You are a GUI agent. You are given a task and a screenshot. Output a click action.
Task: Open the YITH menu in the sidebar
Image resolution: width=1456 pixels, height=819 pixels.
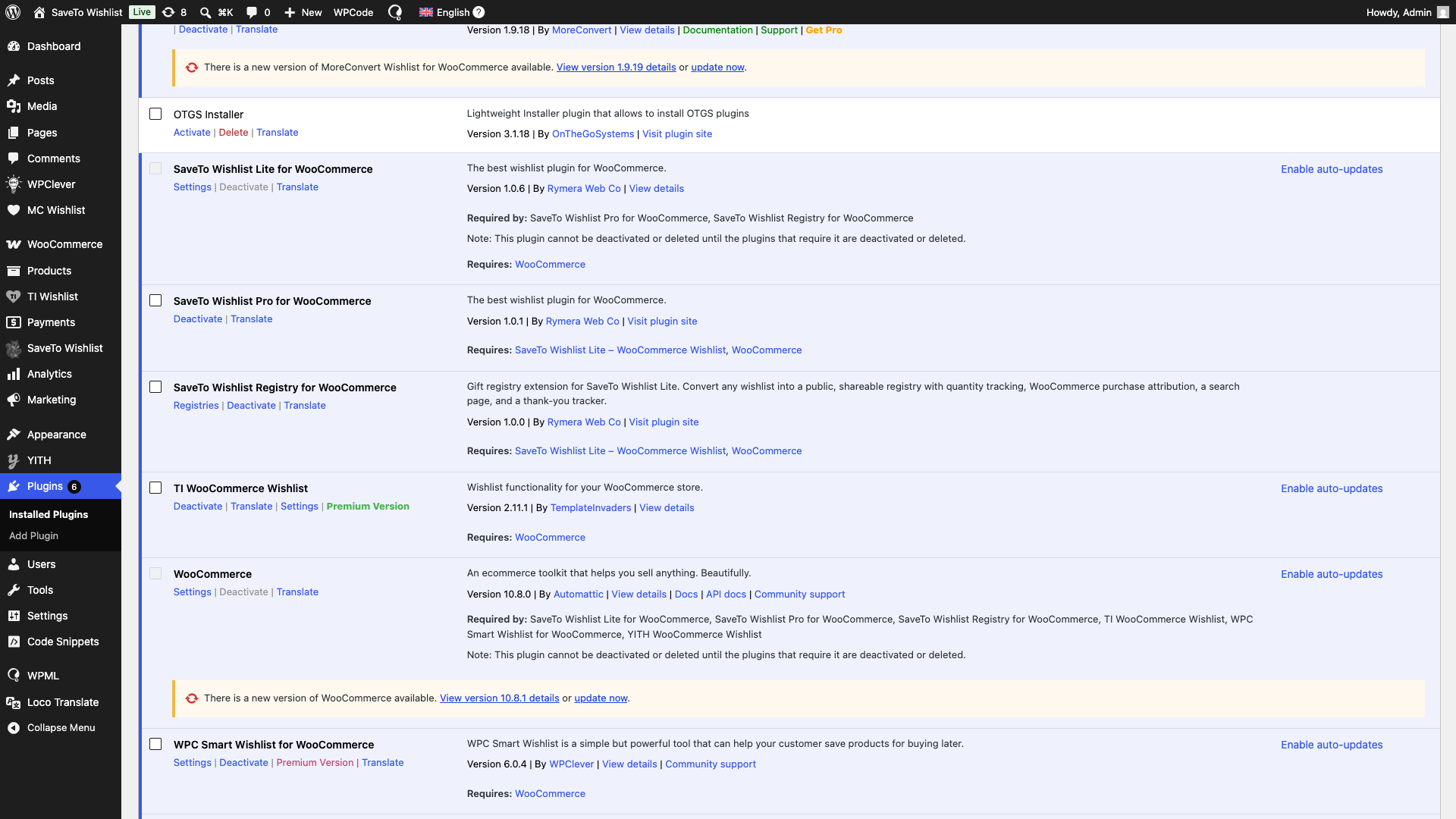tap(61, 460)
